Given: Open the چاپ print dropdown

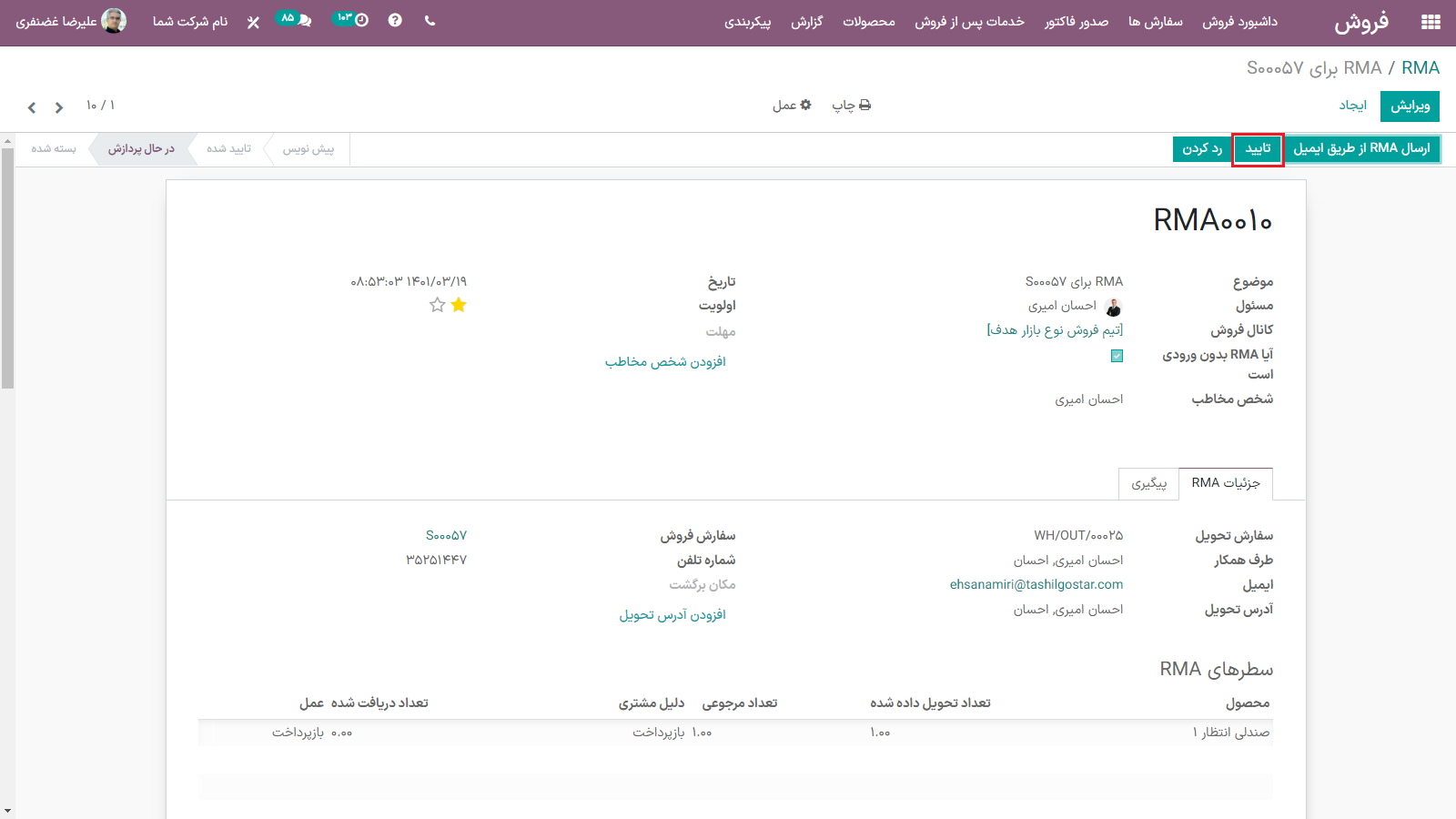Looking at the screenshot, I should coord(852,106).
